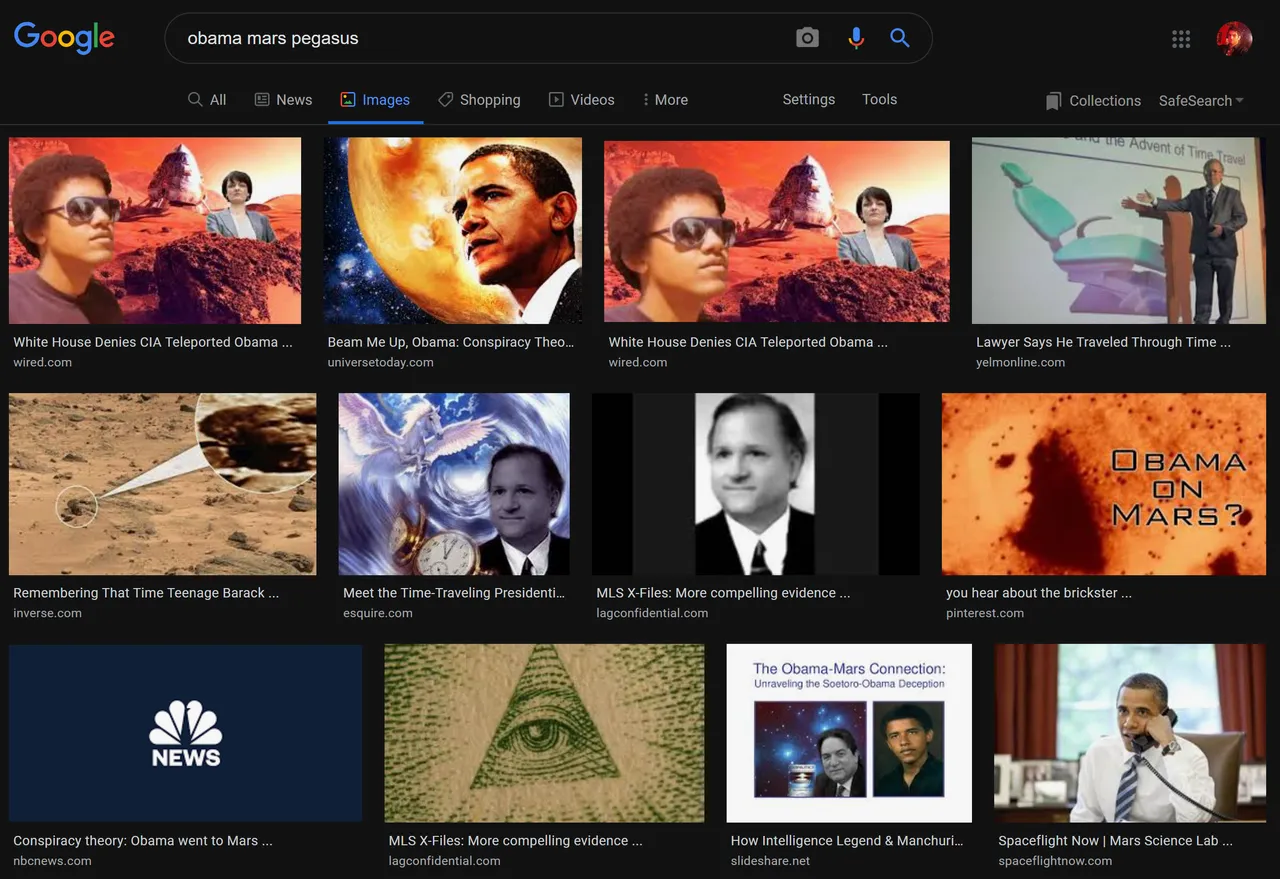Switch to the News tab
Screen dimensions: 1280x879
[x=283, y=100]
